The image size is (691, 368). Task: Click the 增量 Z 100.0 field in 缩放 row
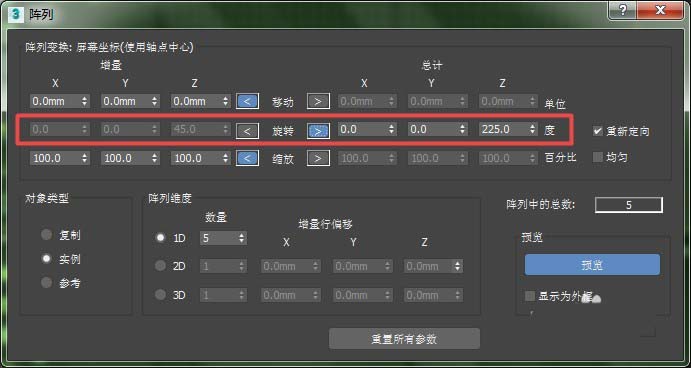[201, 158]
